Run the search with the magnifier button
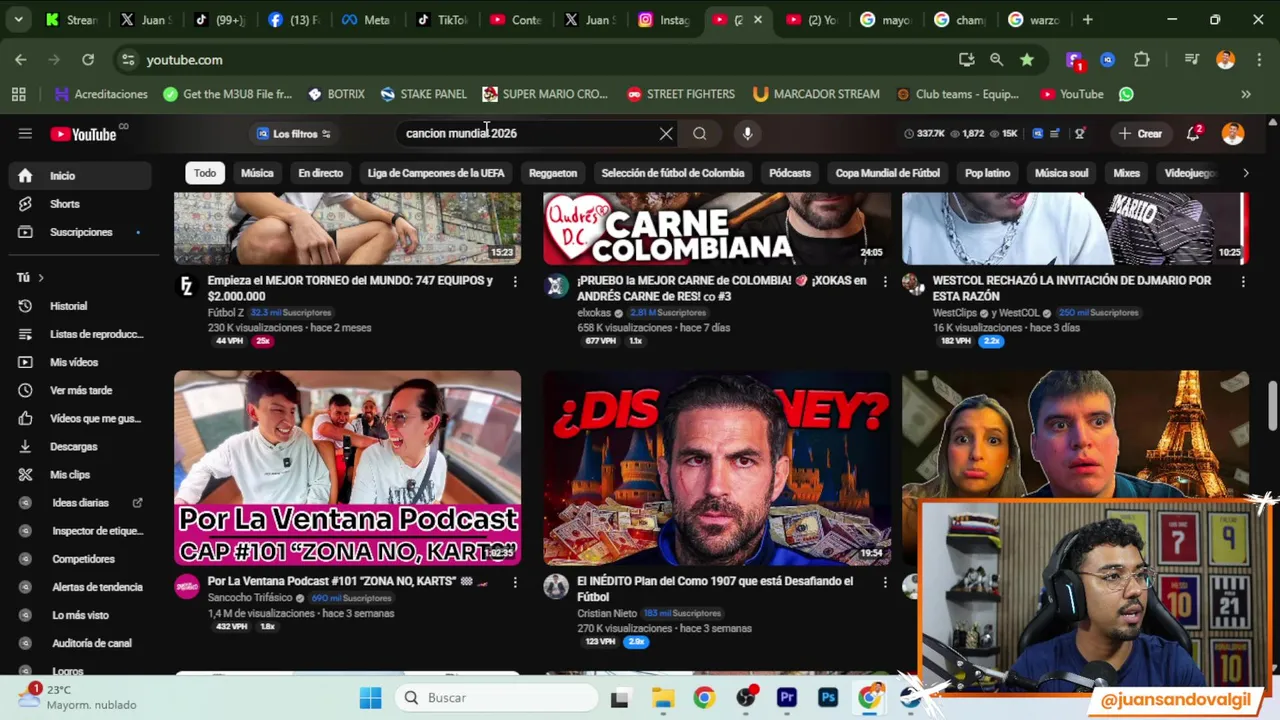This screenshot has width=1280, height=720. [700, 133]
